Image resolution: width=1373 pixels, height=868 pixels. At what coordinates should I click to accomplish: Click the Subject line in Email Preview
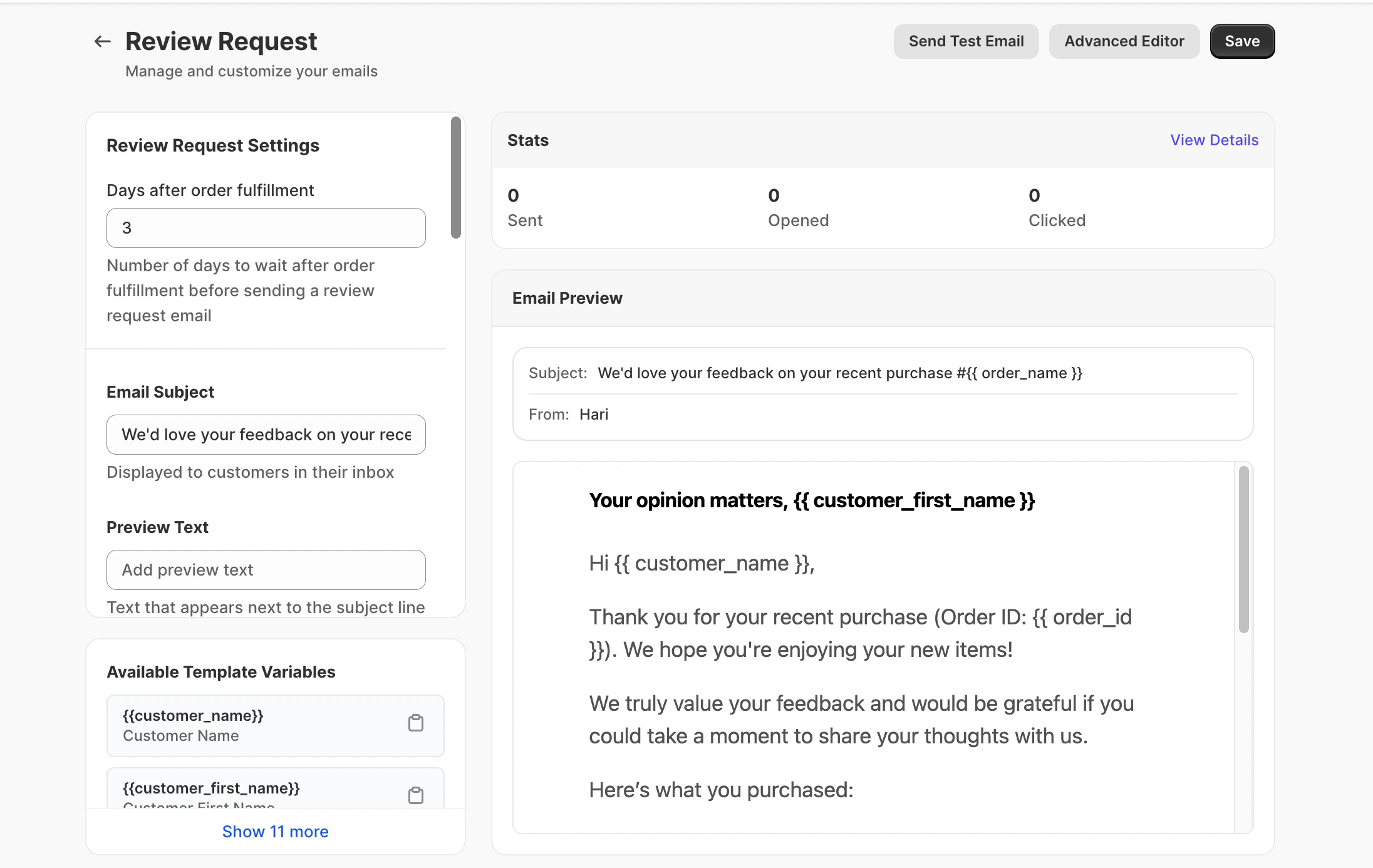806,373
